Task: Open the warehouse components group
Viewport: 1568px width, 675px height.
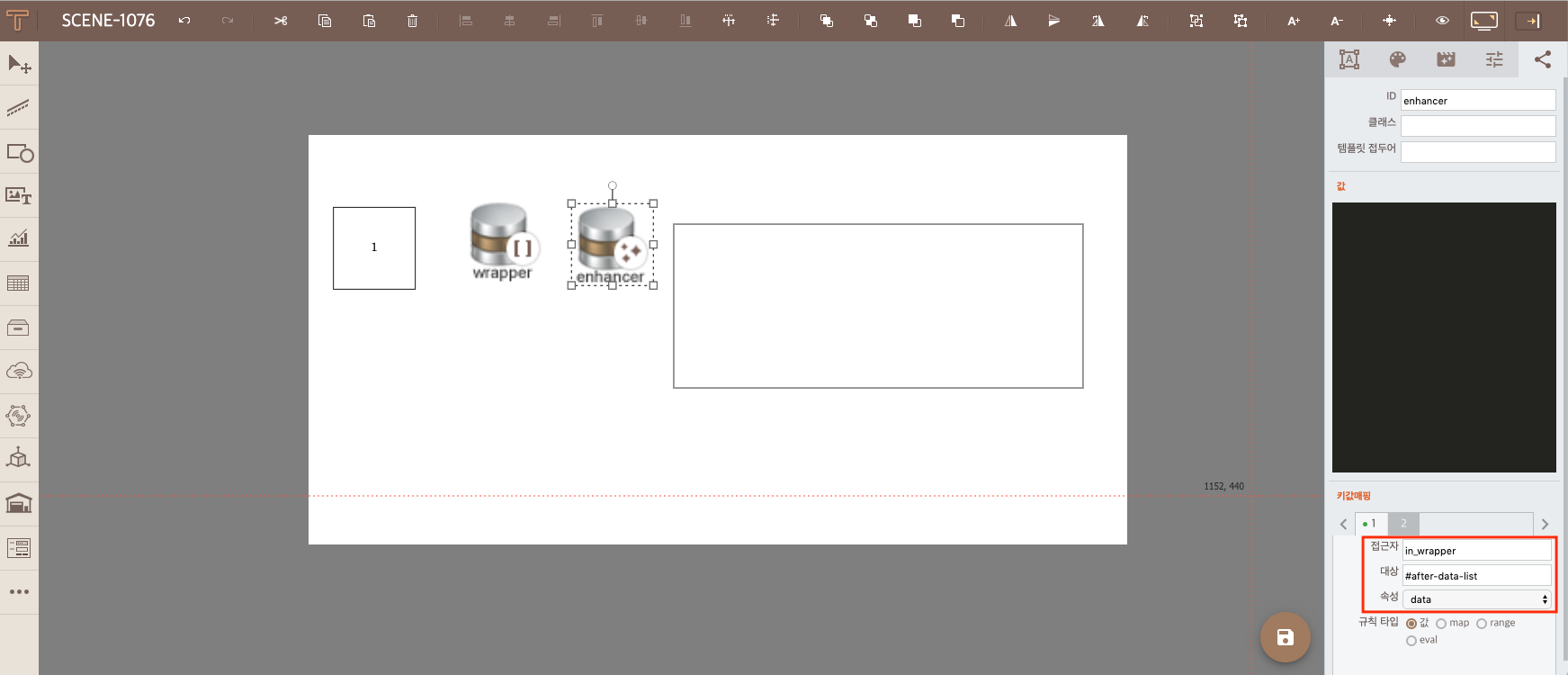Action: click(x=19, y=503)
